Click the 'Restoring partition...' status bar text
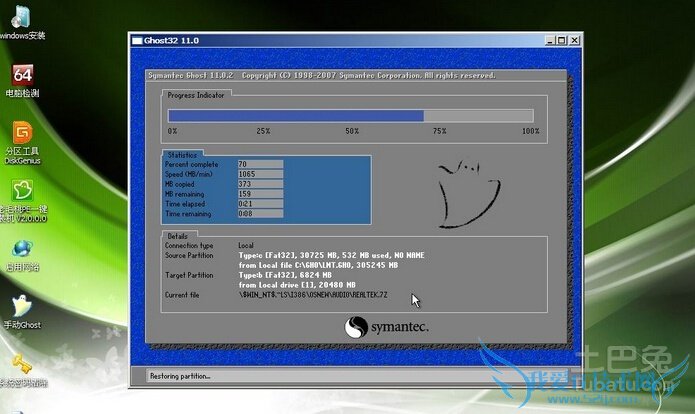The height and width of the screenshot is (414, 695). tap(180, 376)
